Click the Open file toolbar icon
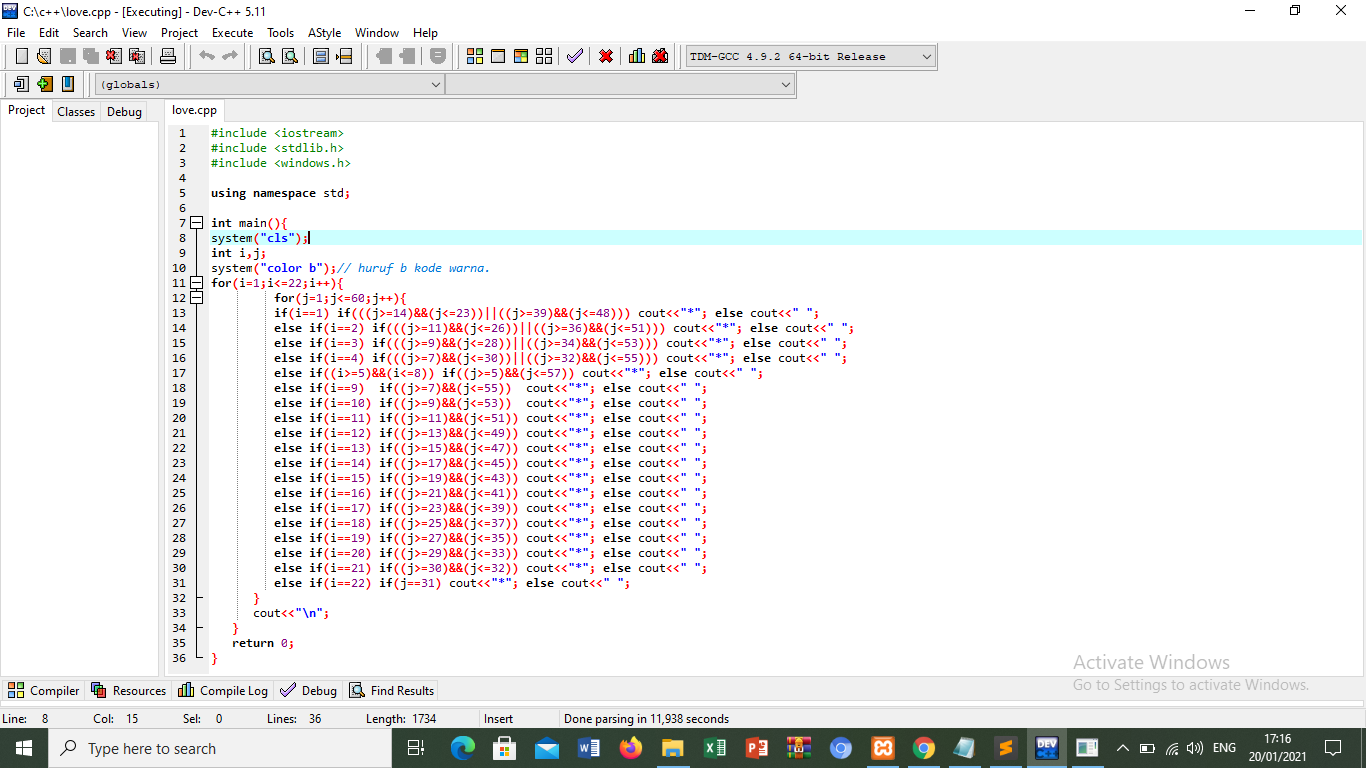The height and width of the screenshot is (768, 1366). [44, 56]
